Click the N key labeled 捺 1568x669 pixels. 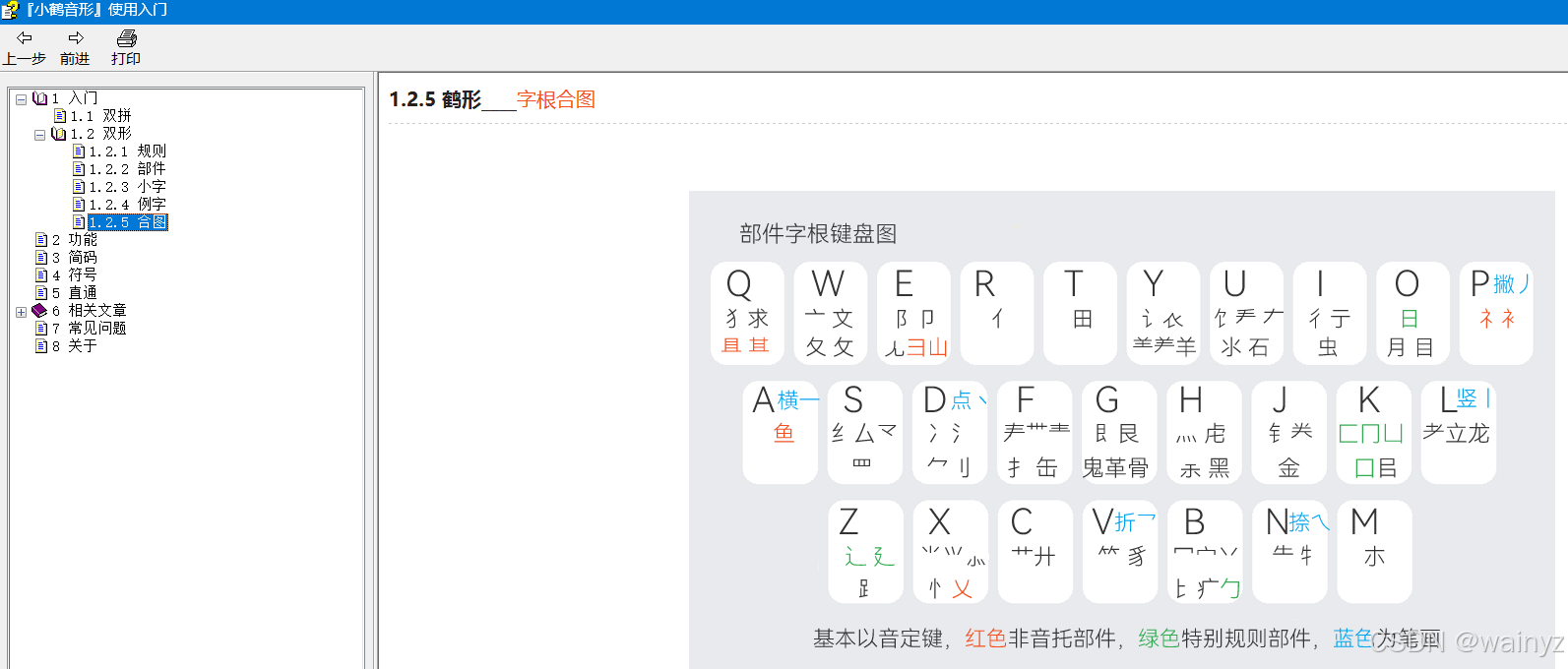(1290, 552)
